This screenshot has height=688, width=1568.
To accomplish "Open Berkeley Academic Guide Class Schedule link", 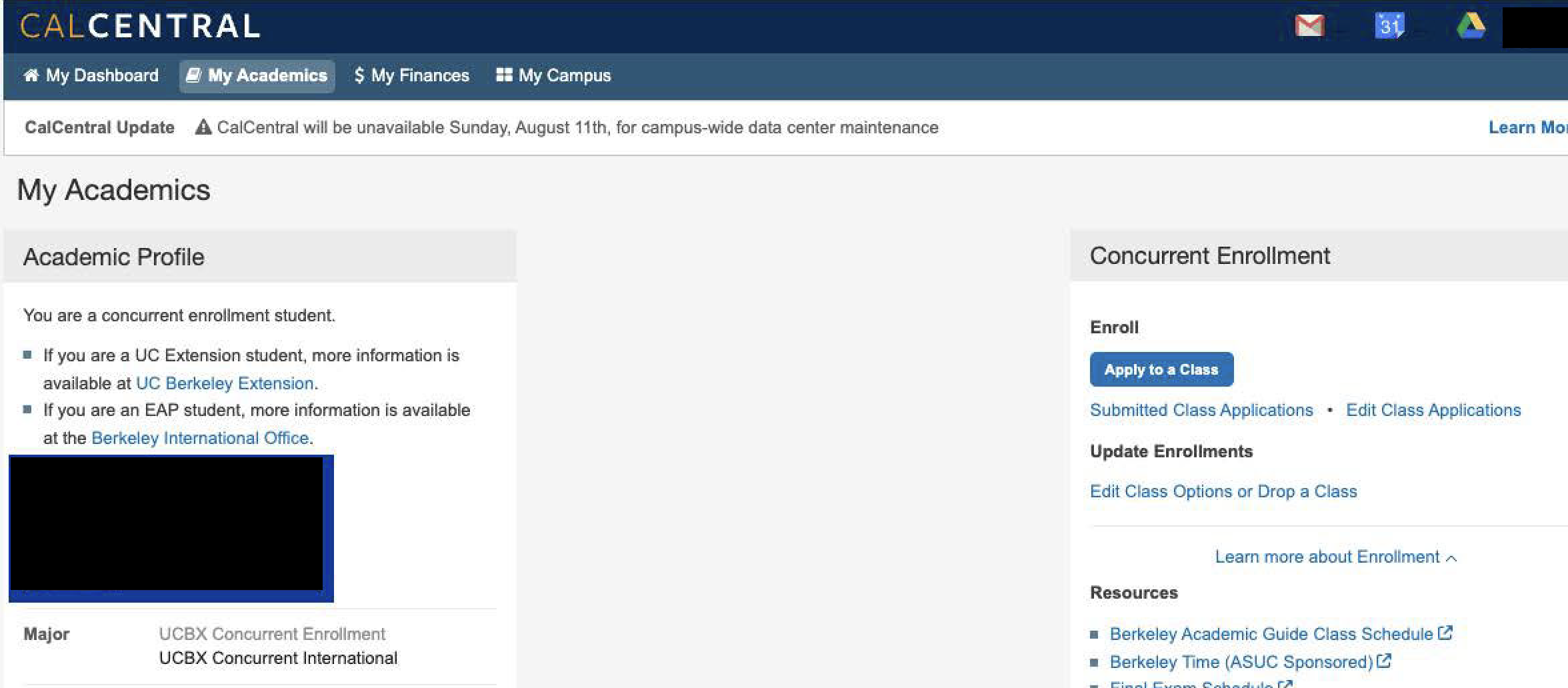I will [x=1271, y=634].
